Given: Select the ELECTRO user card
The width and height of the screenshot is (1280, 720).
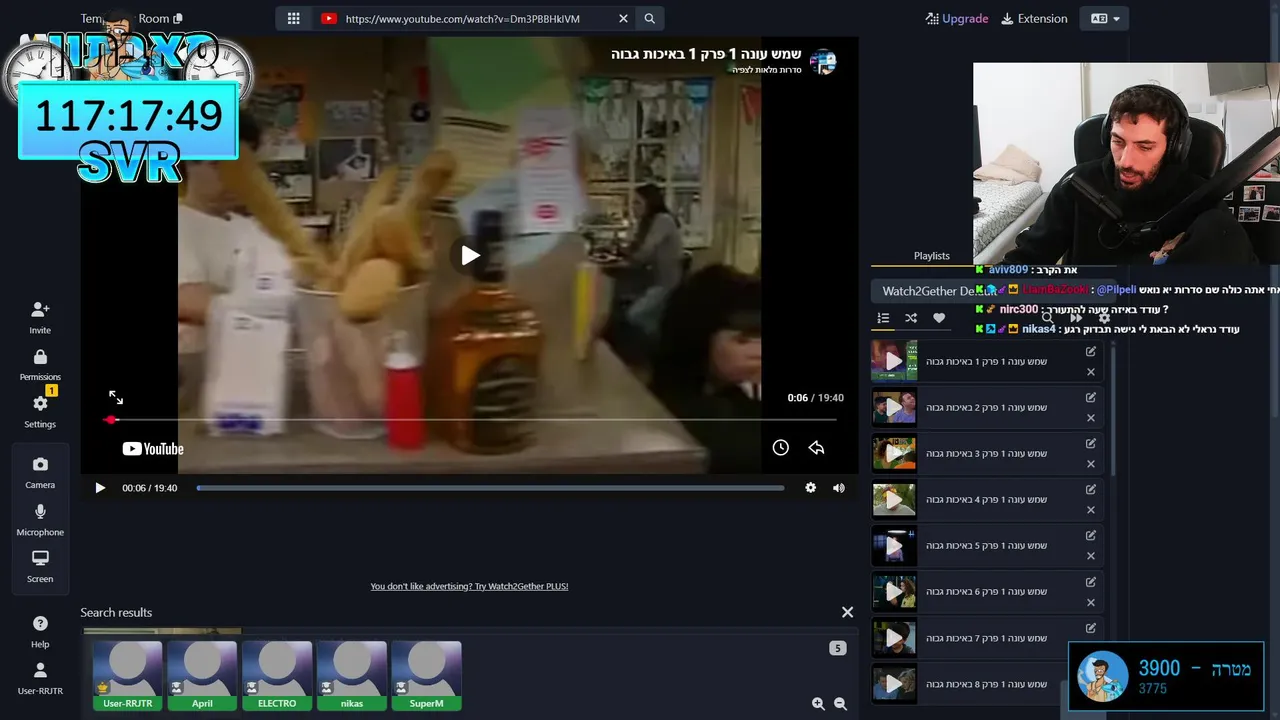Looking at the screenshot, I should (x=277, y=676).
